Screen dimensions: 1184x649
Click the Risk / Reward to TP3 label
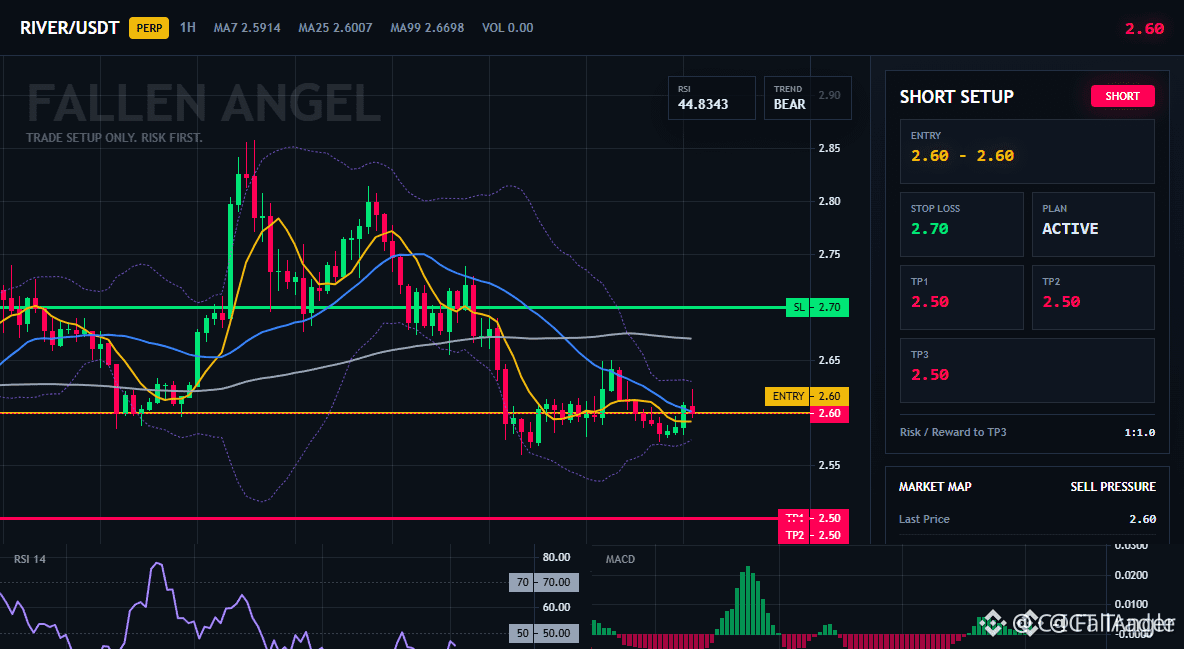click(953, 432)
